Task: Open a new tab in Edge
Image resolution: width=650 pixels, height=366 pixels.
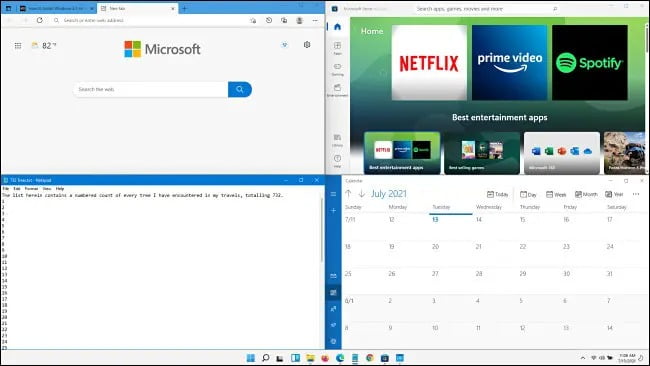Action: (184, 8)
